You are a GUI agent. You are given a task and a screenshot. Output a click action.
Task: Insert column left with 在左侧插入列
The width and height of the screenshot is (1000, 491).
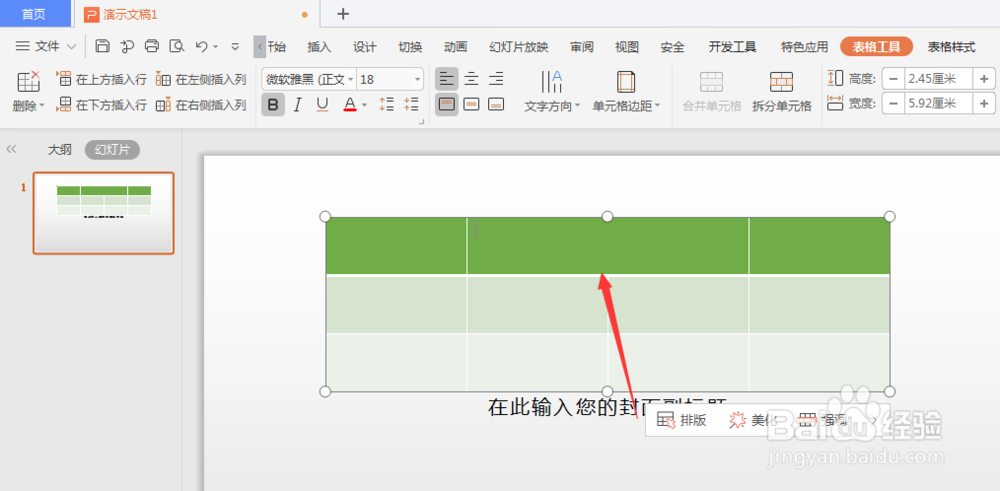202,80
